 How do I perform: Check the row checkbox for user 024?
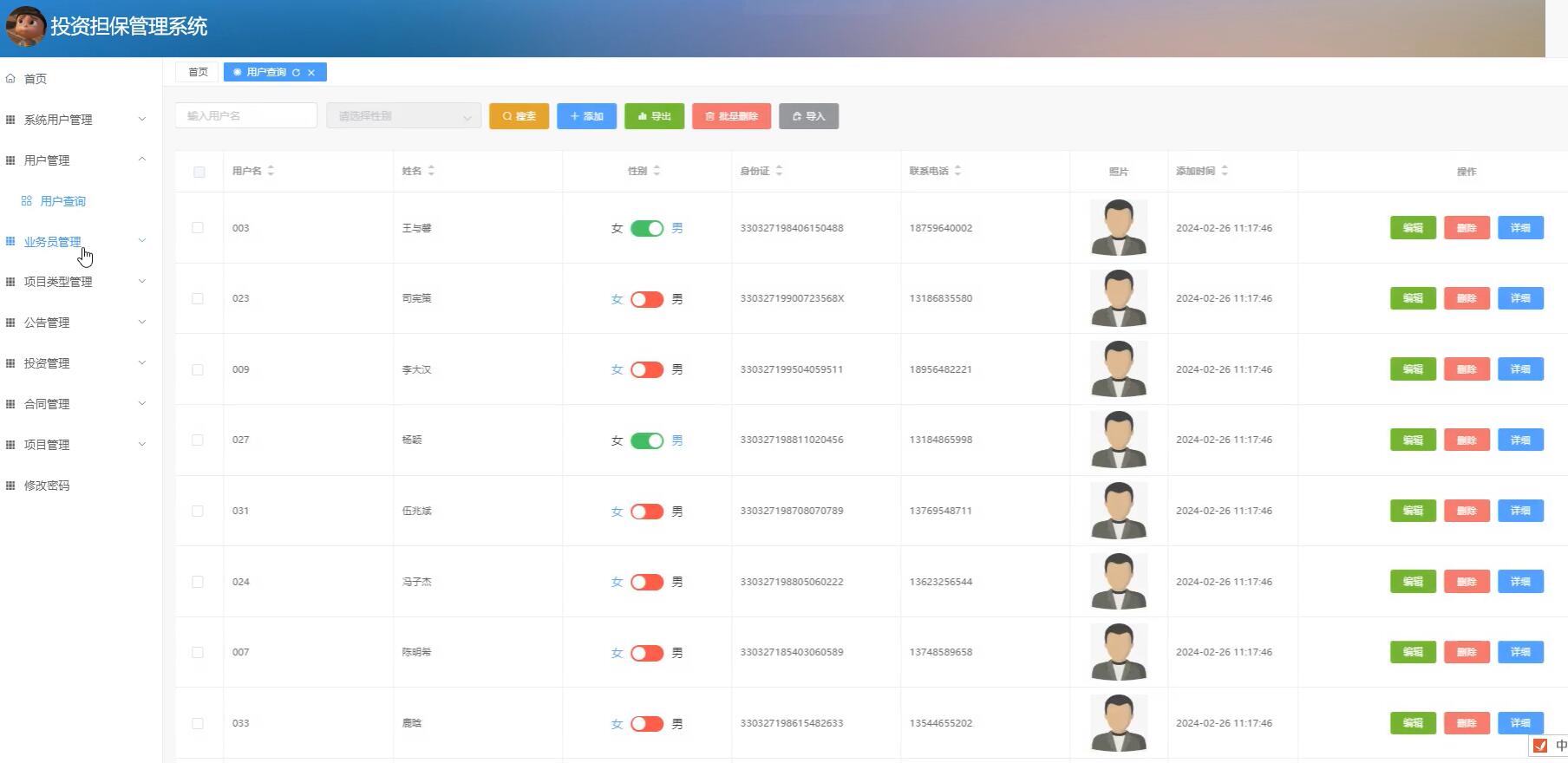(198, 582)
